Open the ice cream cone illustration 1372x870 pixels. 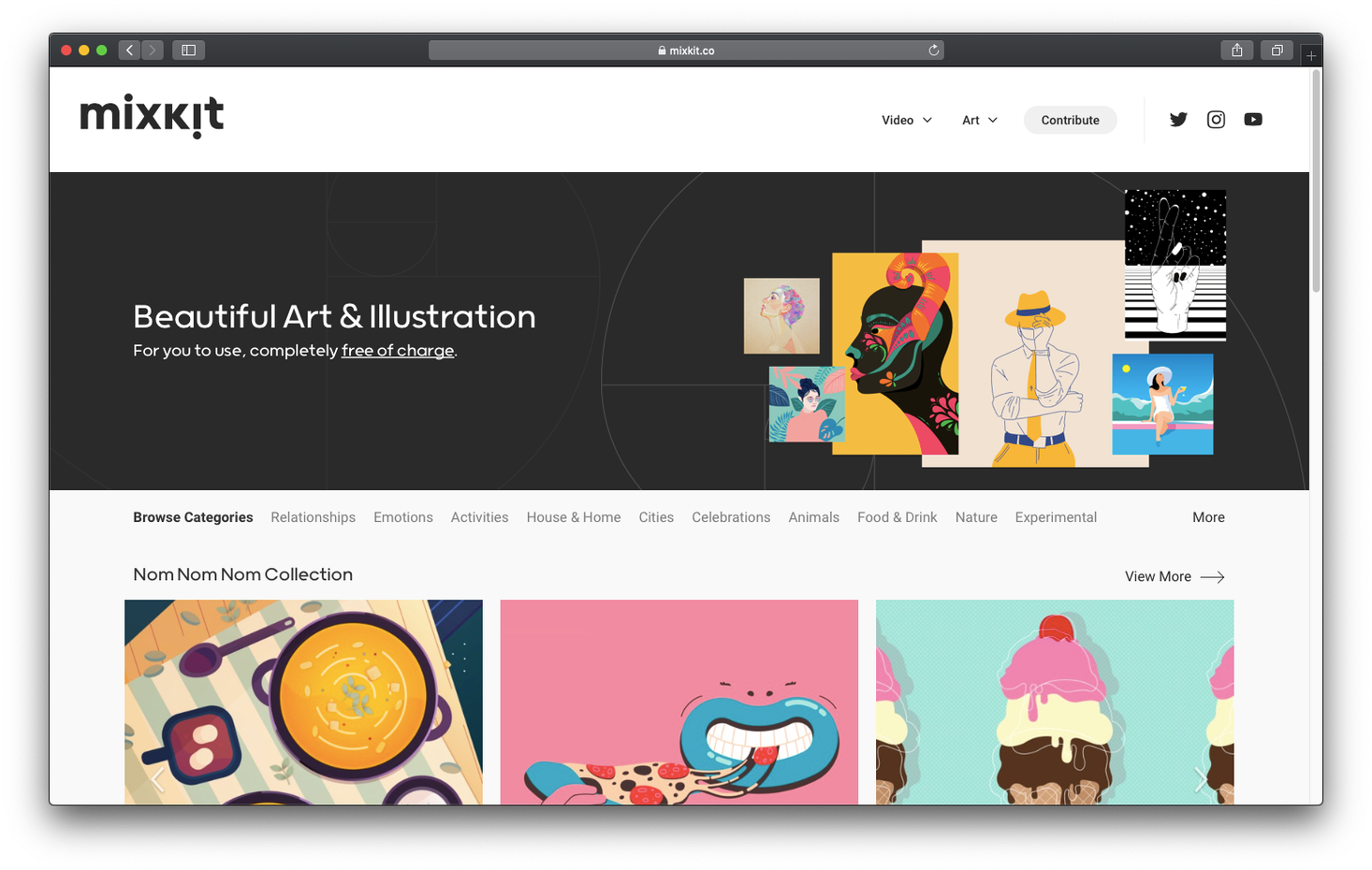[1055, 702]
